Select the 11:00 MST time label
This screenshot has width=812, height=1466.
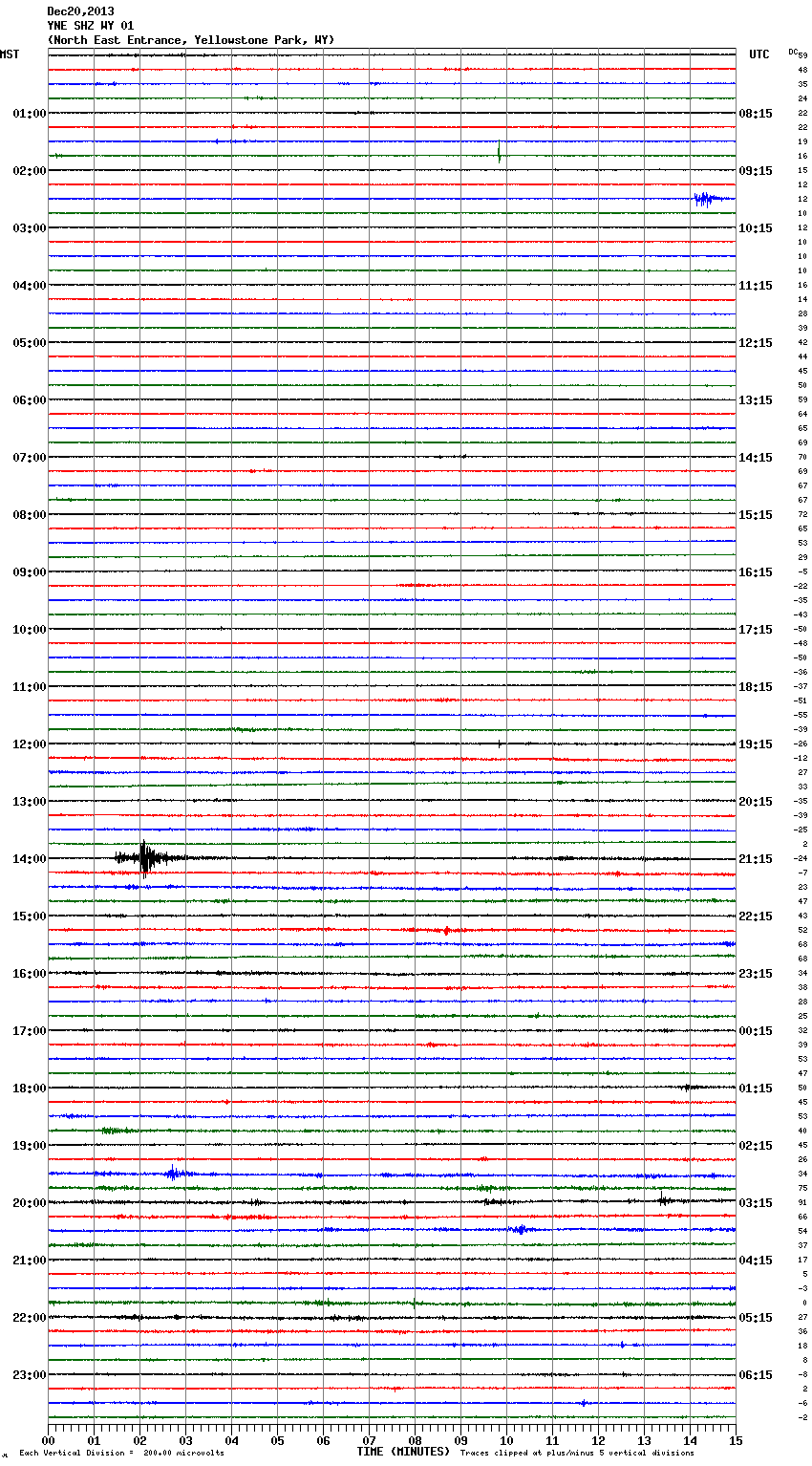(30, 687)
